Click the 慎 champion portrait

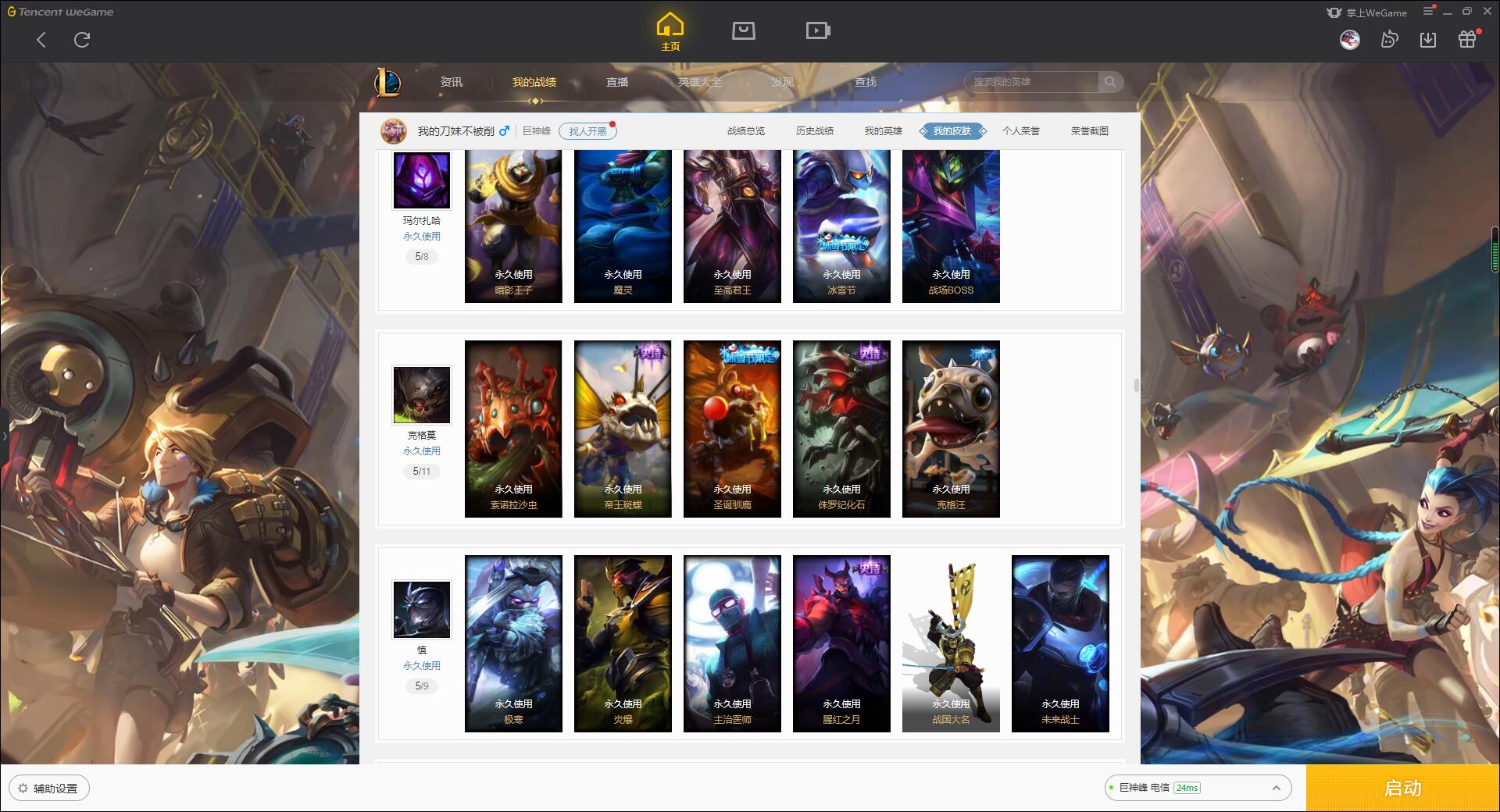pos(422,610)
